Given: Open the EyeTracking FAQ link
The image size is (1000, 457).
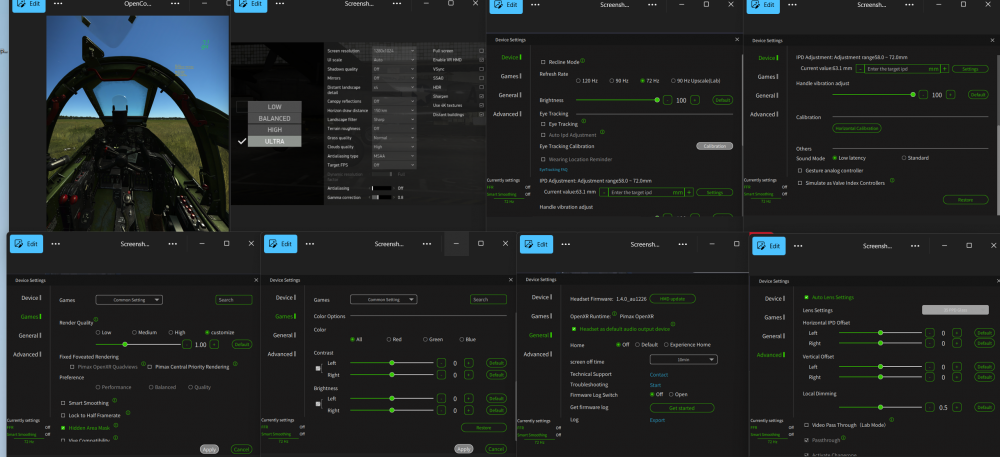Looking at the screenshot, I should (553, 169).
